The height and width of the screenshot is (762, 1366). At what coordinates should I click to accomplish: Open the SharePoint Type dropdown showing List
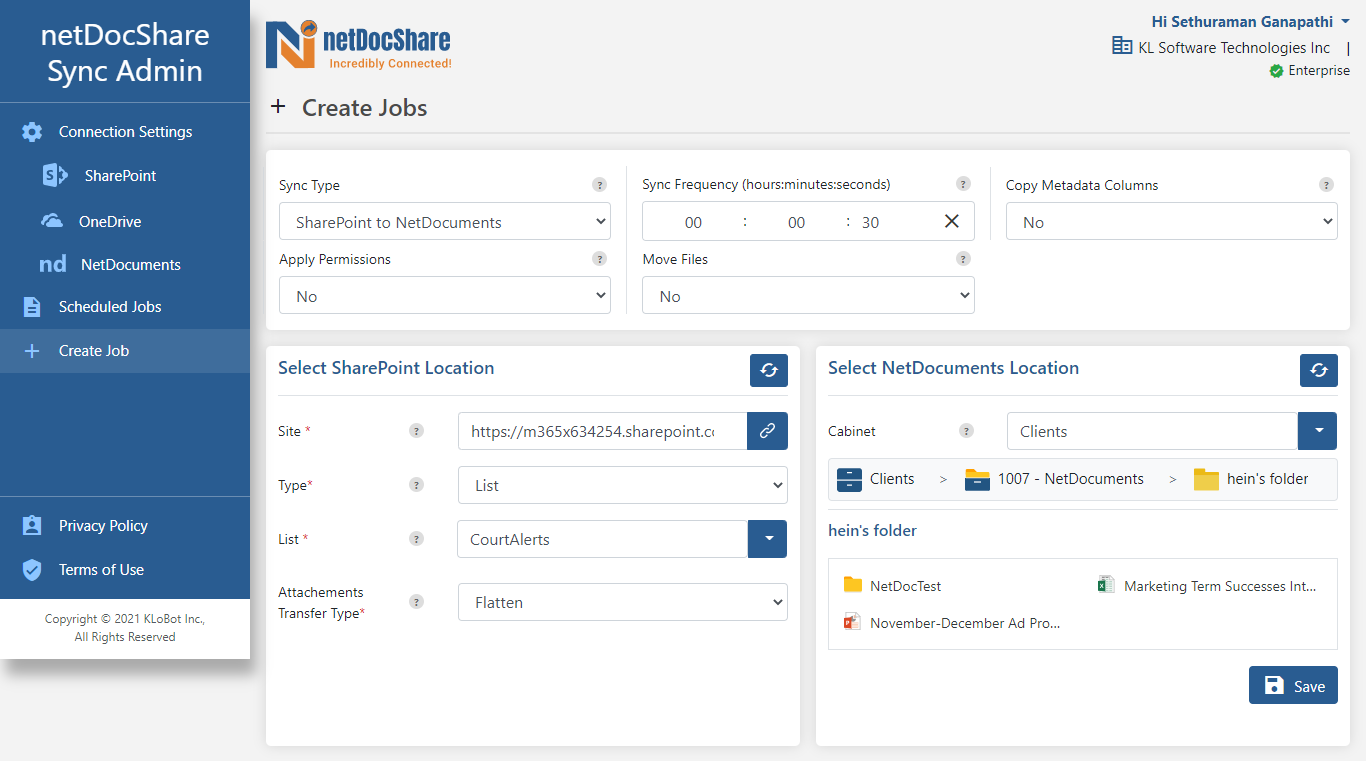pyautogui.click(x=623, y=485)
